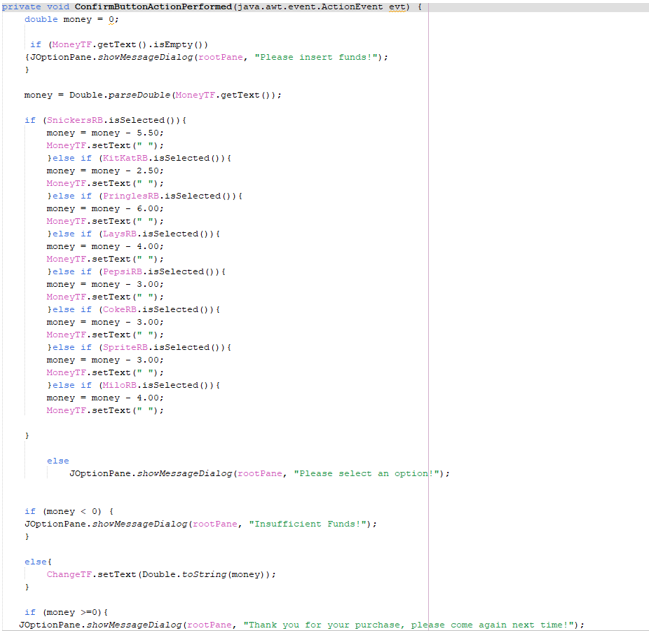Click the 'evt' parameter in the method signature
Viewport: 655px width, 632px height.
point(397,7)
